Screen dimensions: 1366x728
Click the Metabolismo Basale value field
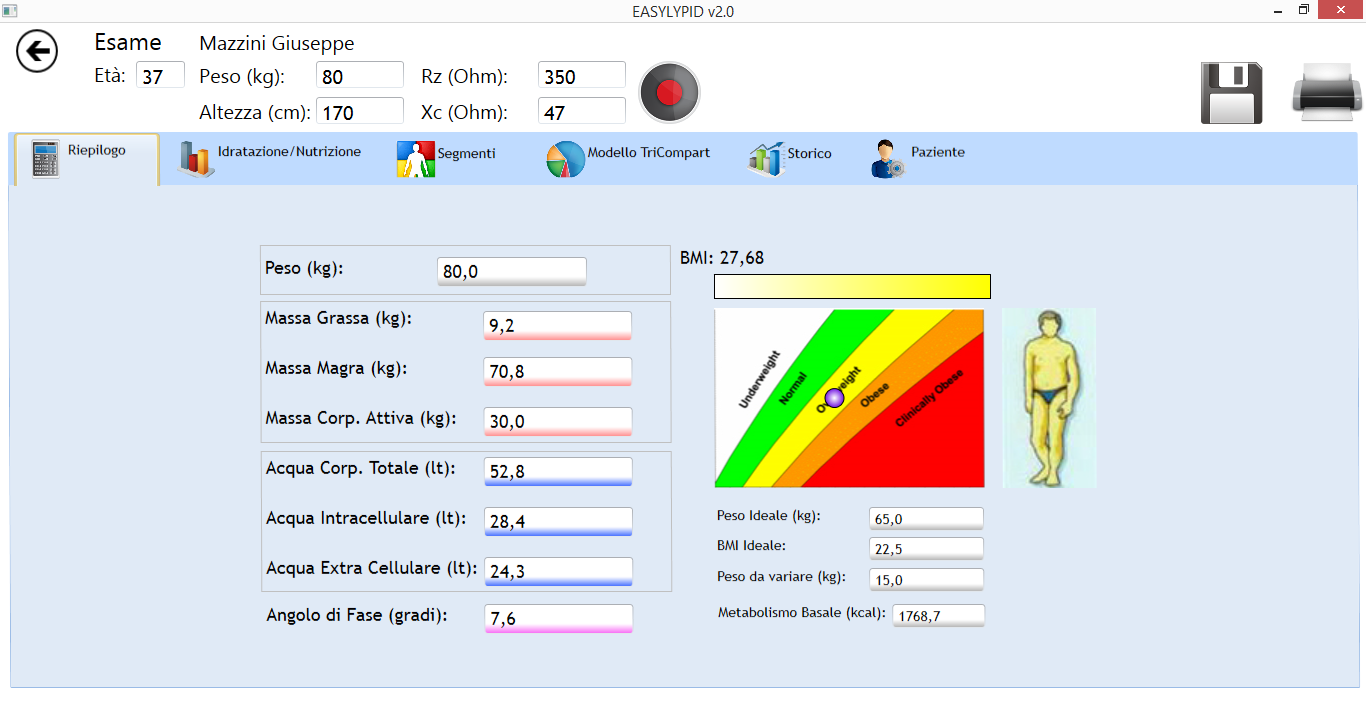click(938, 615)
